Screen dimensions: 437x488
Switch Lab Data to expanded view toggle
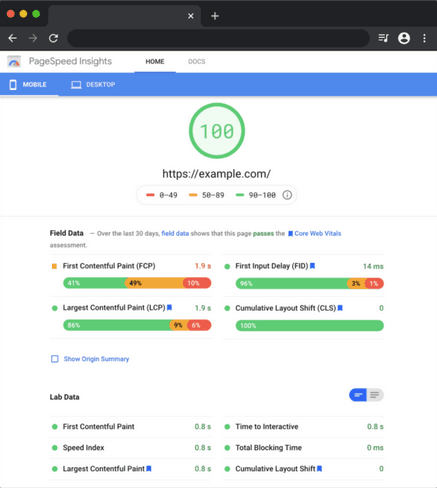click(x=375, y=395)
